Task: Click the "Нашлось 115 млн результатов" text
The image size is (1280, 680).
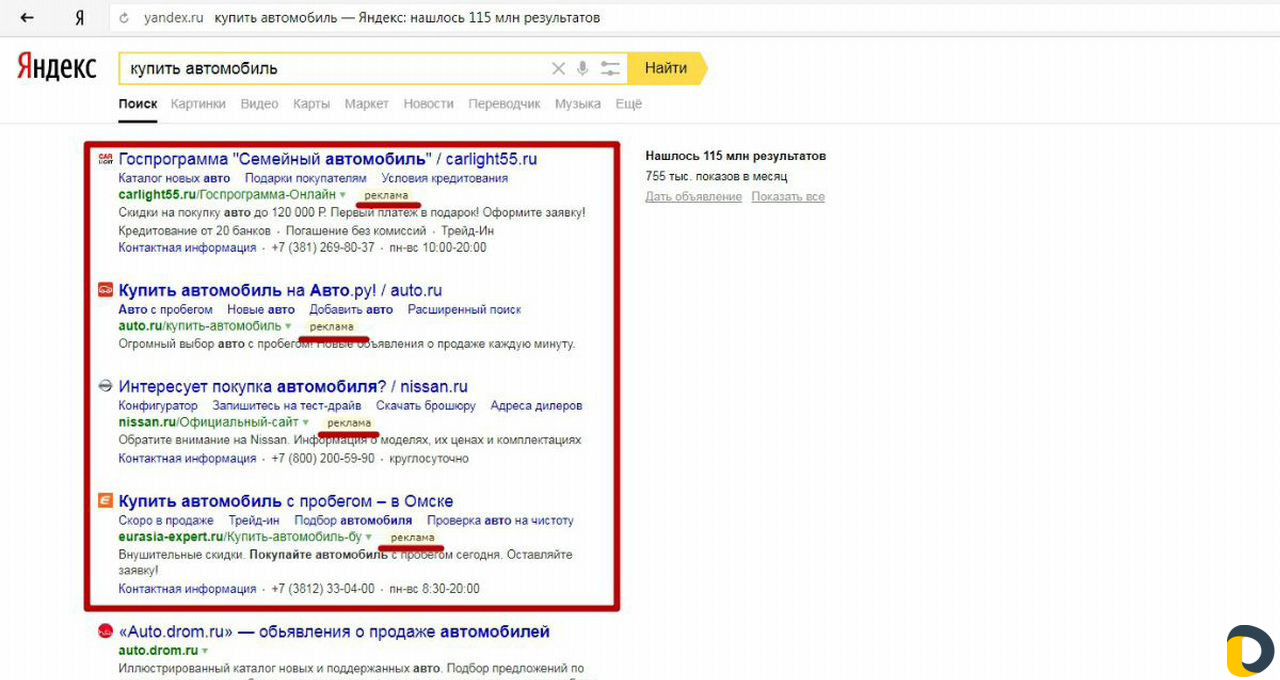Action: 736,156
